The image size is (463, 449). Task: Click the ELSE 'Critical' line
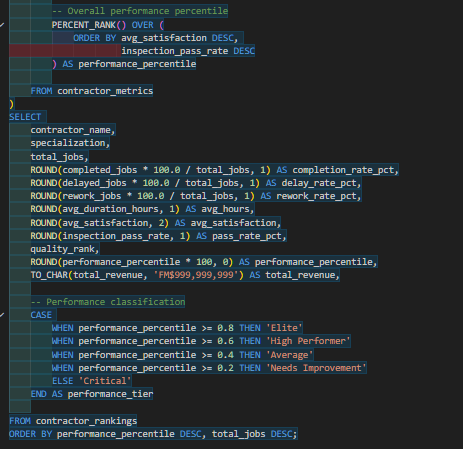coord(92,381)
